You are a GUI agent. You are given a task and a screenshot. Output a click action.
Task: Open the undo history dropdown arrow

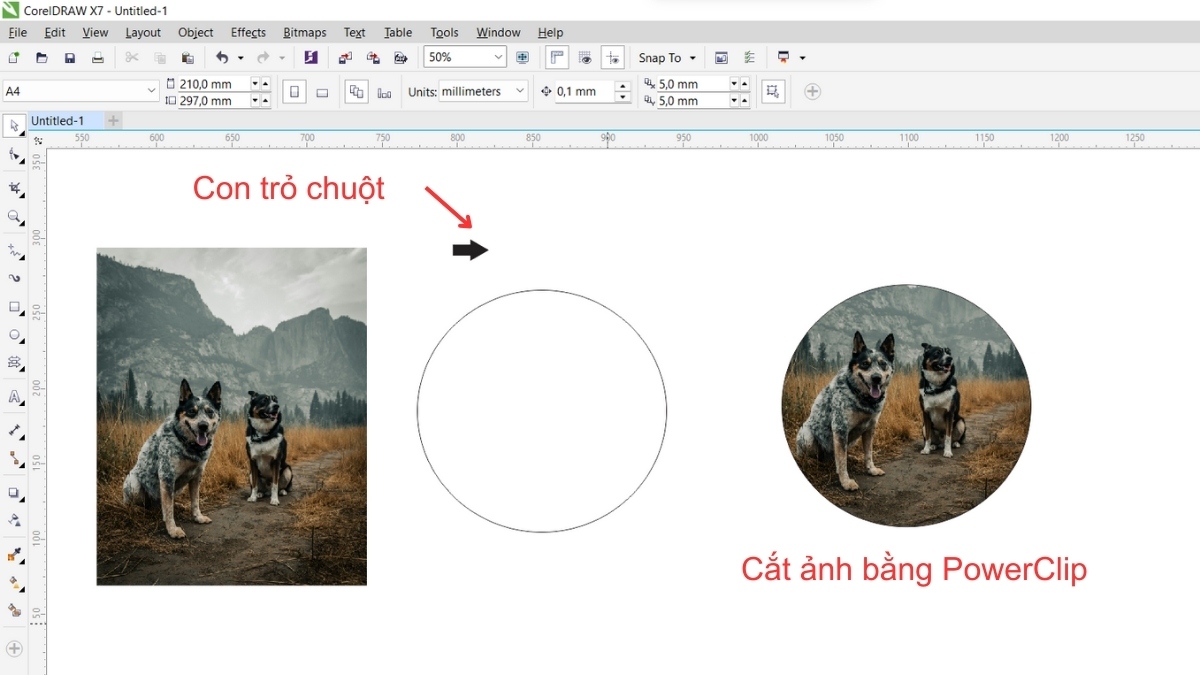tap(240, 58)
